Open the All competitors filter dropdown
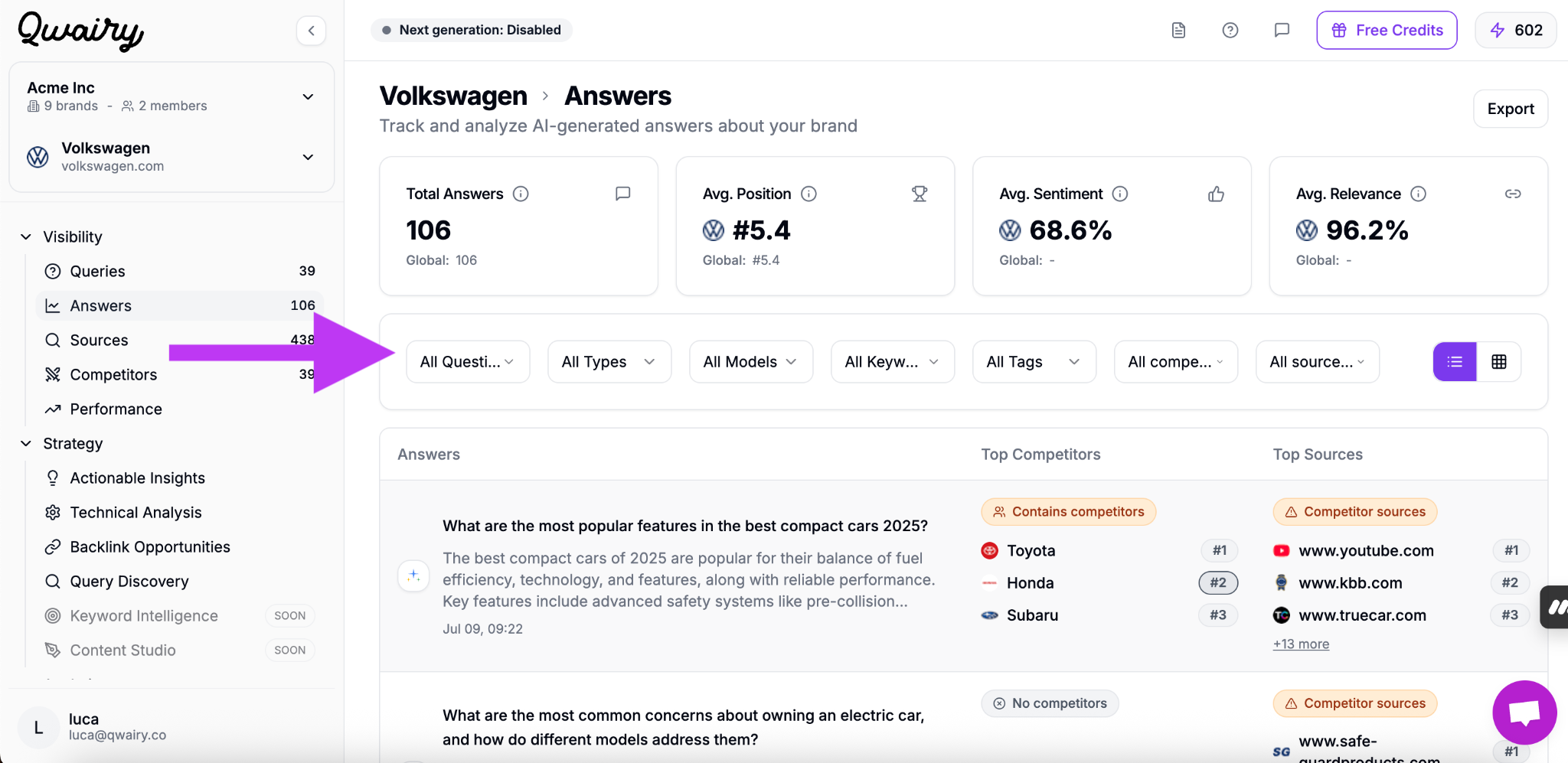This screenshot has width=1568, height=763. [1176, 362]
